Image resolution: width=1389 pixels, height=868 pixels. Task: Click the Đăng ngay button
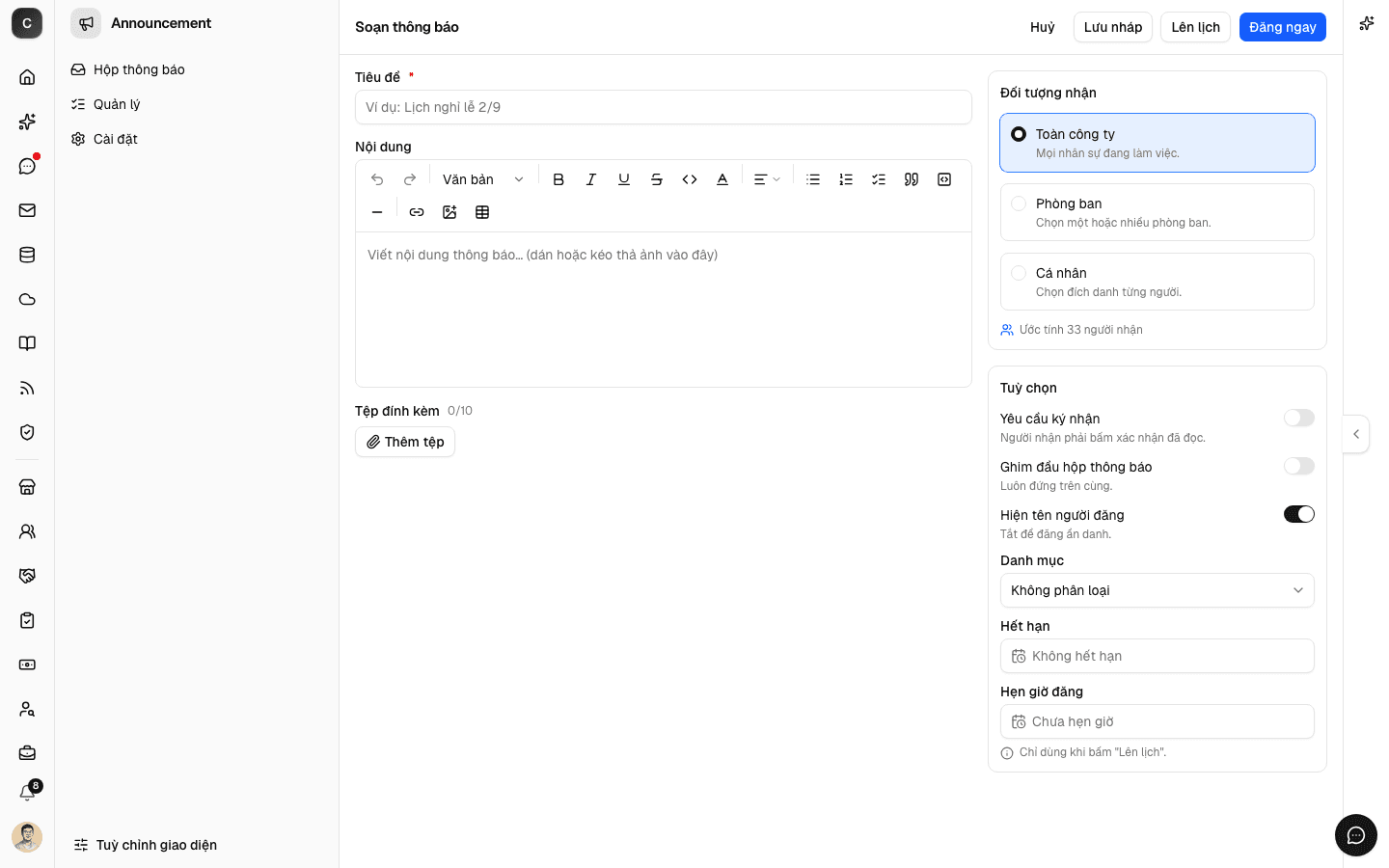click(x=1283, y=27)
